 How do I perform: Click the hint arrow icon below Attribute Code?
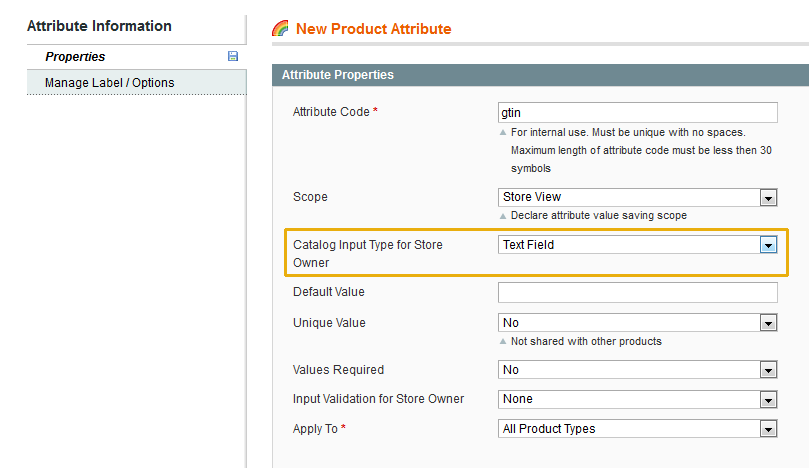click(x=503, y=132)
